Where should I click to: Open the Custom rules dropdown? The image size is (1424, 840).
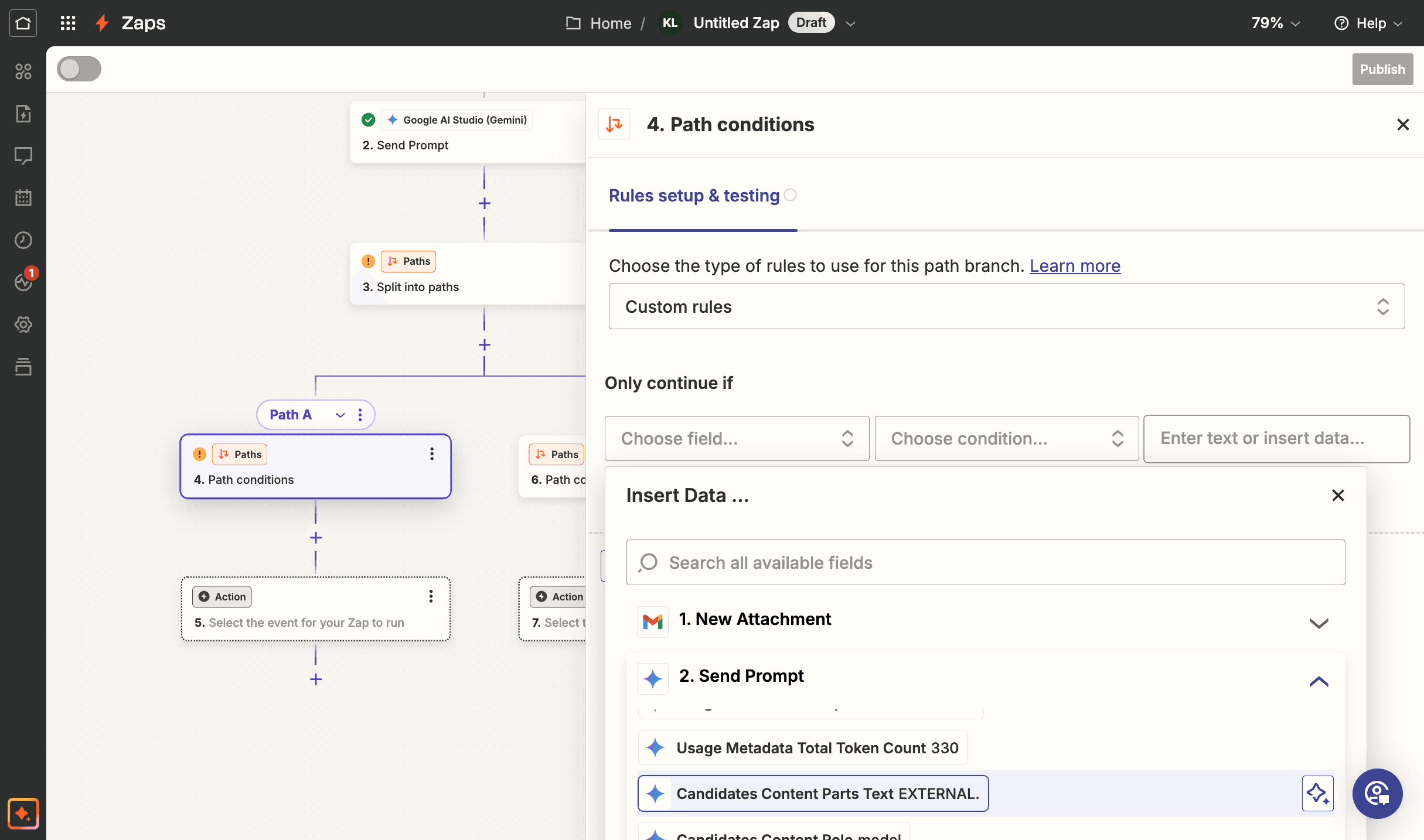point(1007,307)
